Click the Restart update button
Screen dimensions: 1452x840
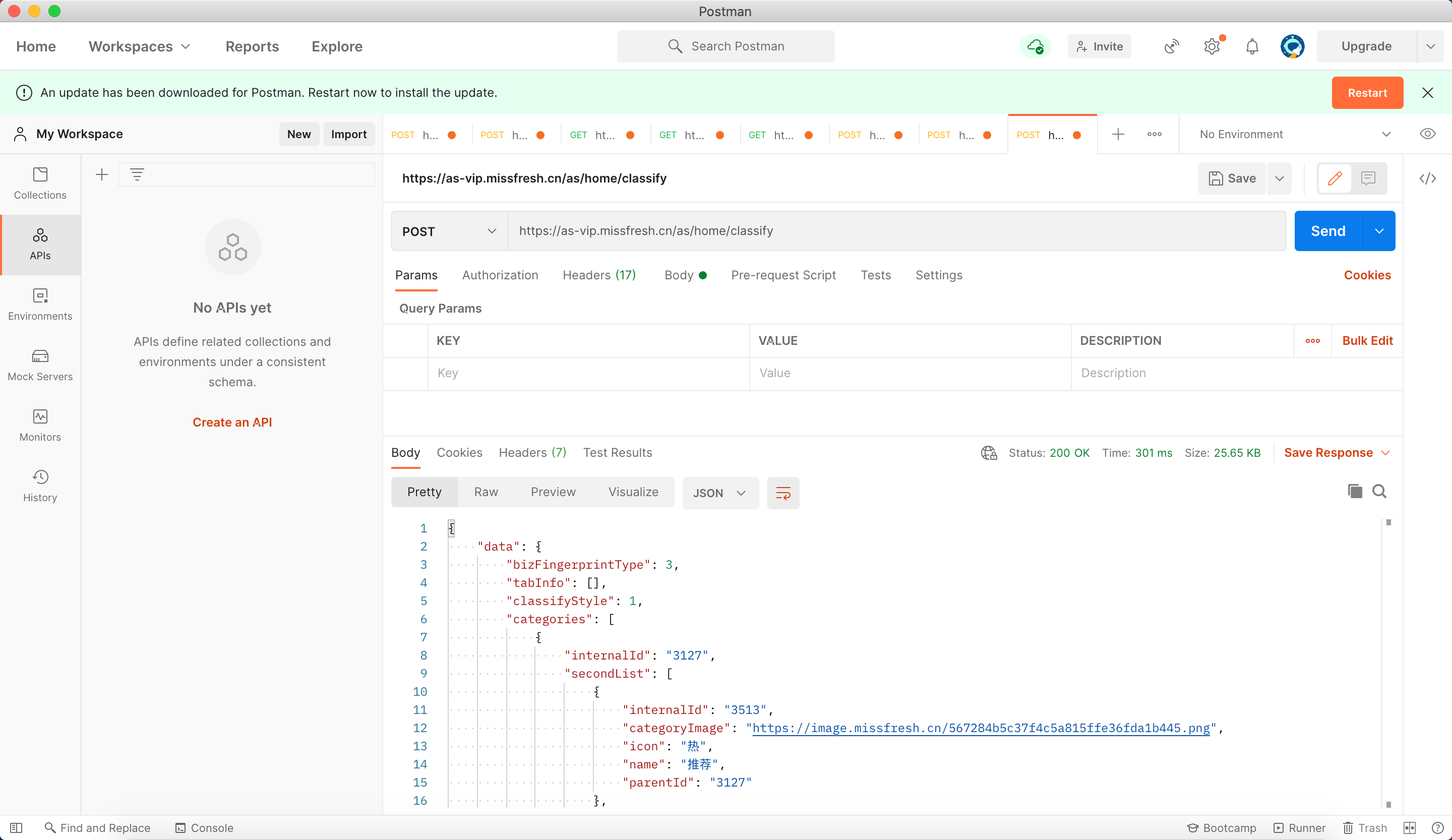[1367, 93]
